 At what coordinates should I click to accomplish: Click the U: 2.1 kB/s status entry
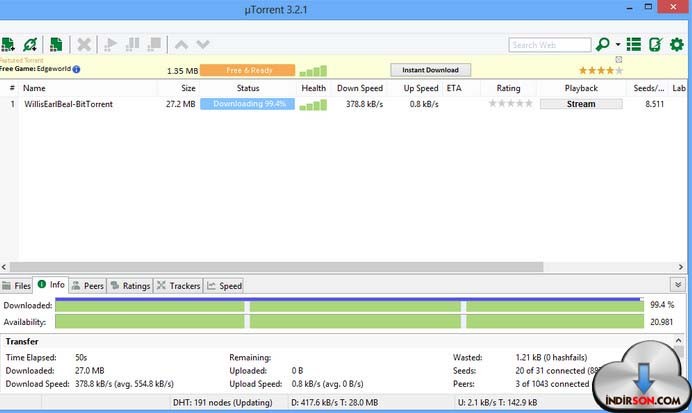tap(497, 402)
